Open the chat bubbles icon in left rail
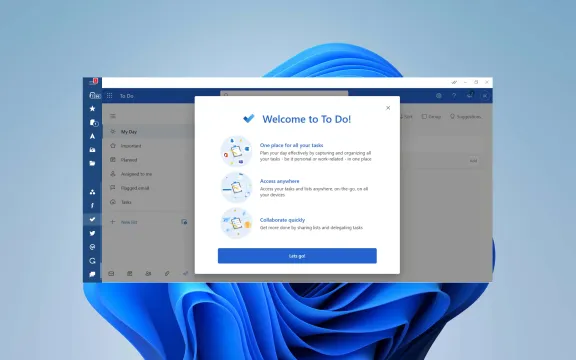 (92, 274)
